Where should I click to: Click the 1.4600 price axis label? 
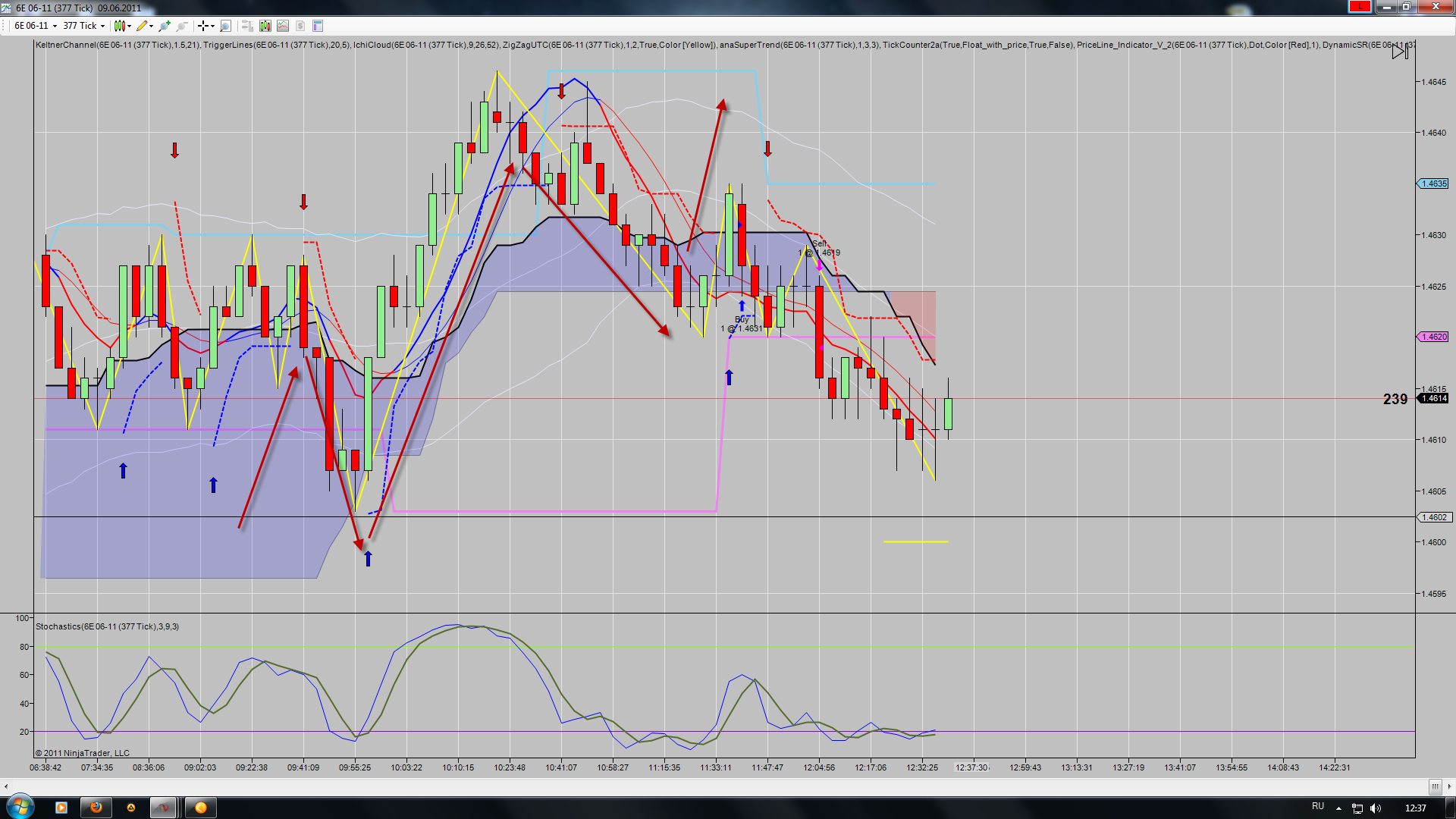click(1433, 542)
